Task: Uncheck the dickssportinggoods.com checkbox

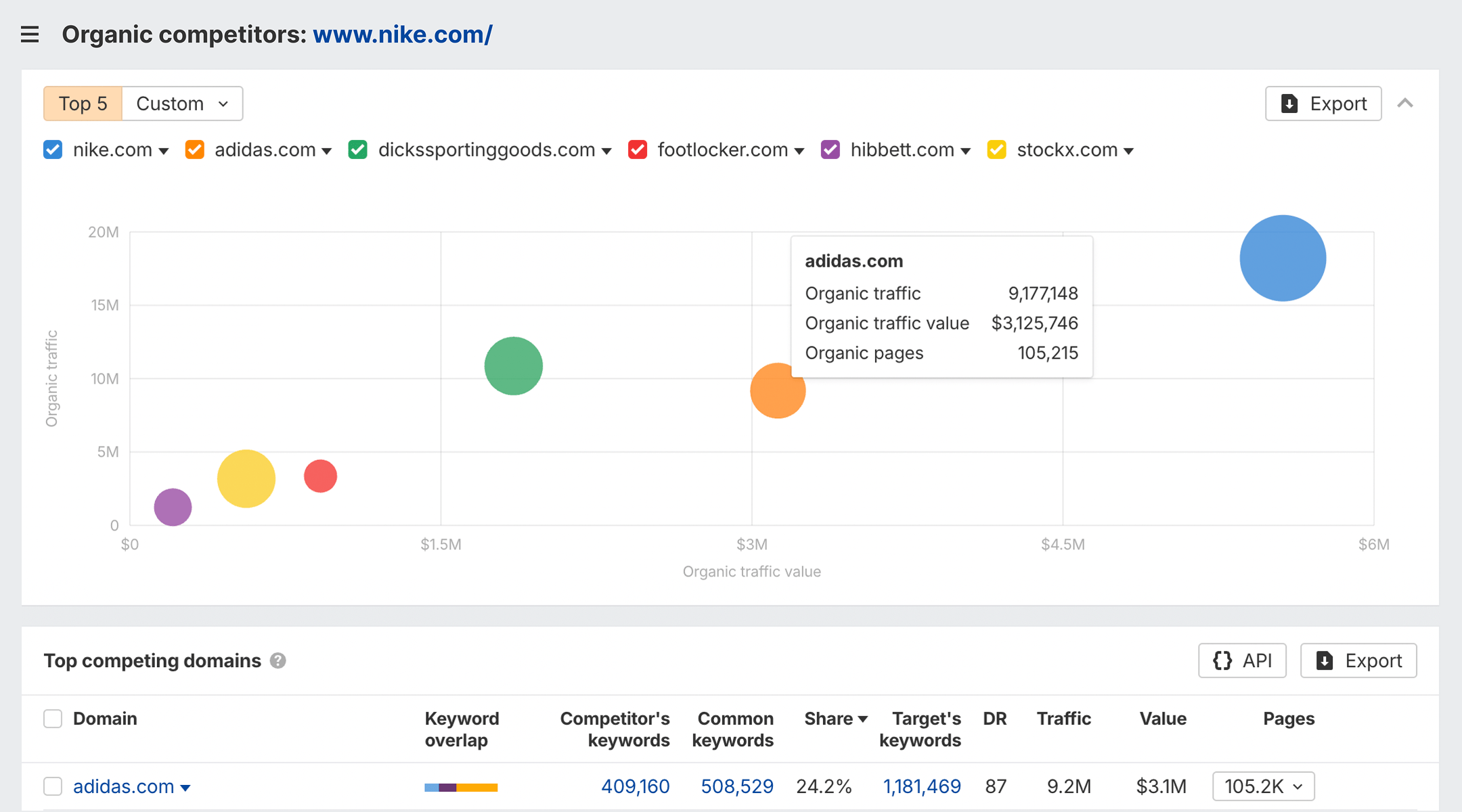Action: tap(358, 150)
